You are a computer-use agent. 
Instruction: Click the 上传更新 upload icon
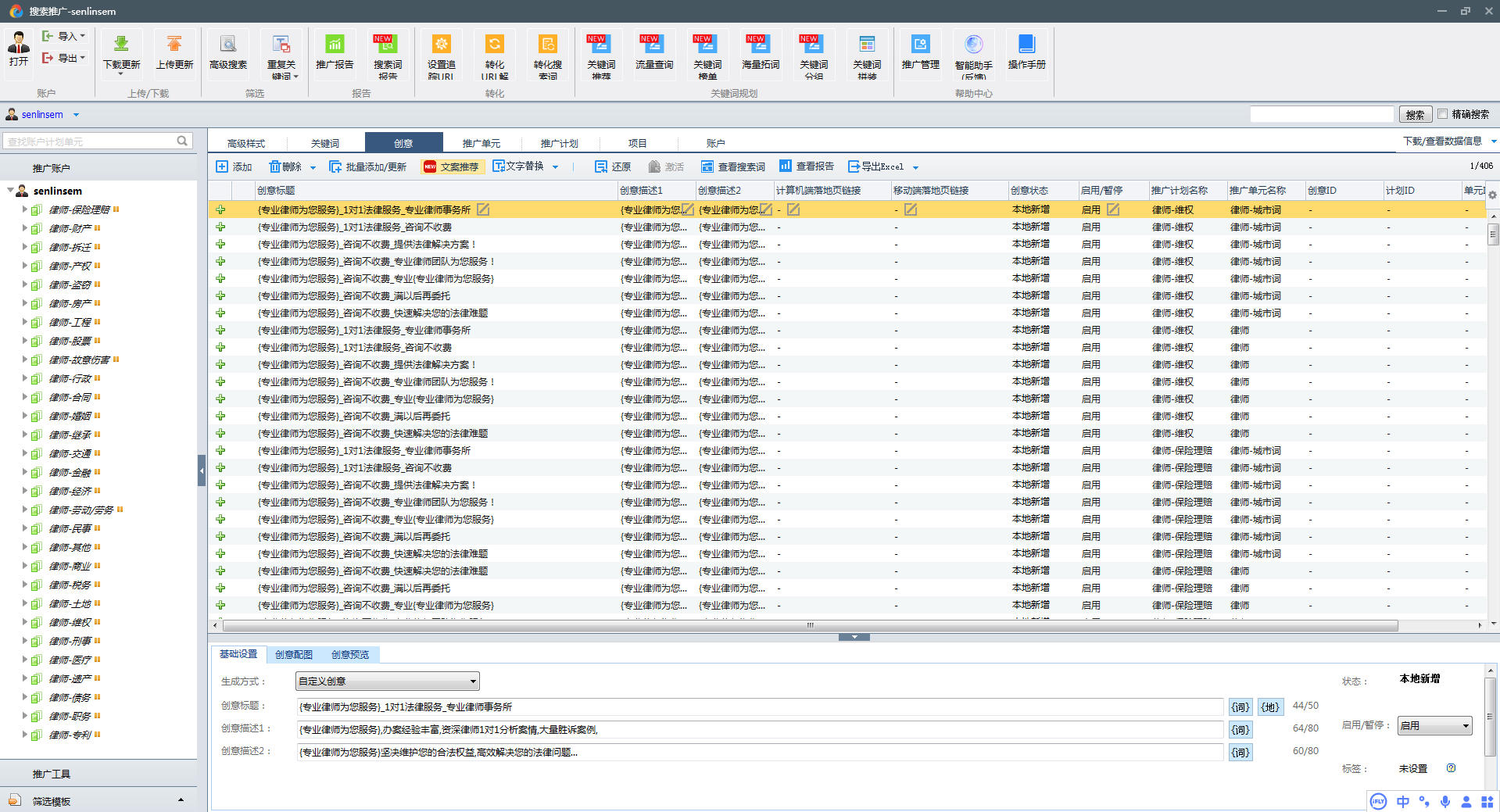click(x=174, y=45)
